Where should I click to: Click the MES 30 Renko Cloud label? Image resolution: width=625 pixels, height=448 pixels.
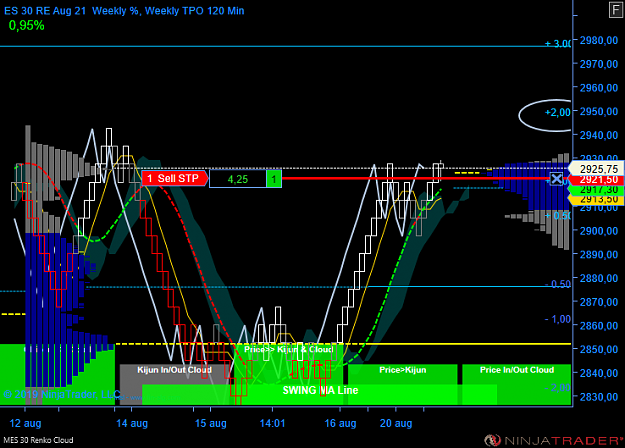(x=38, y=440)
